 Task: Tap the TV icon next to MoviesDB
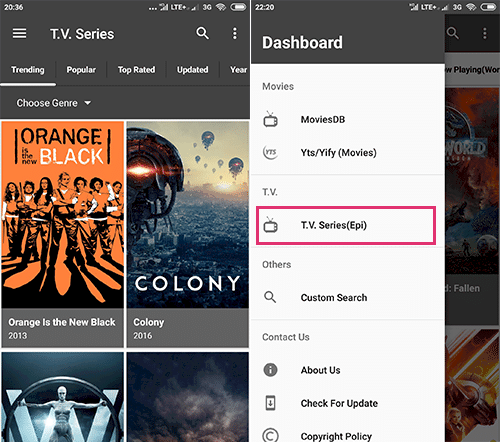tap(270, 119)
